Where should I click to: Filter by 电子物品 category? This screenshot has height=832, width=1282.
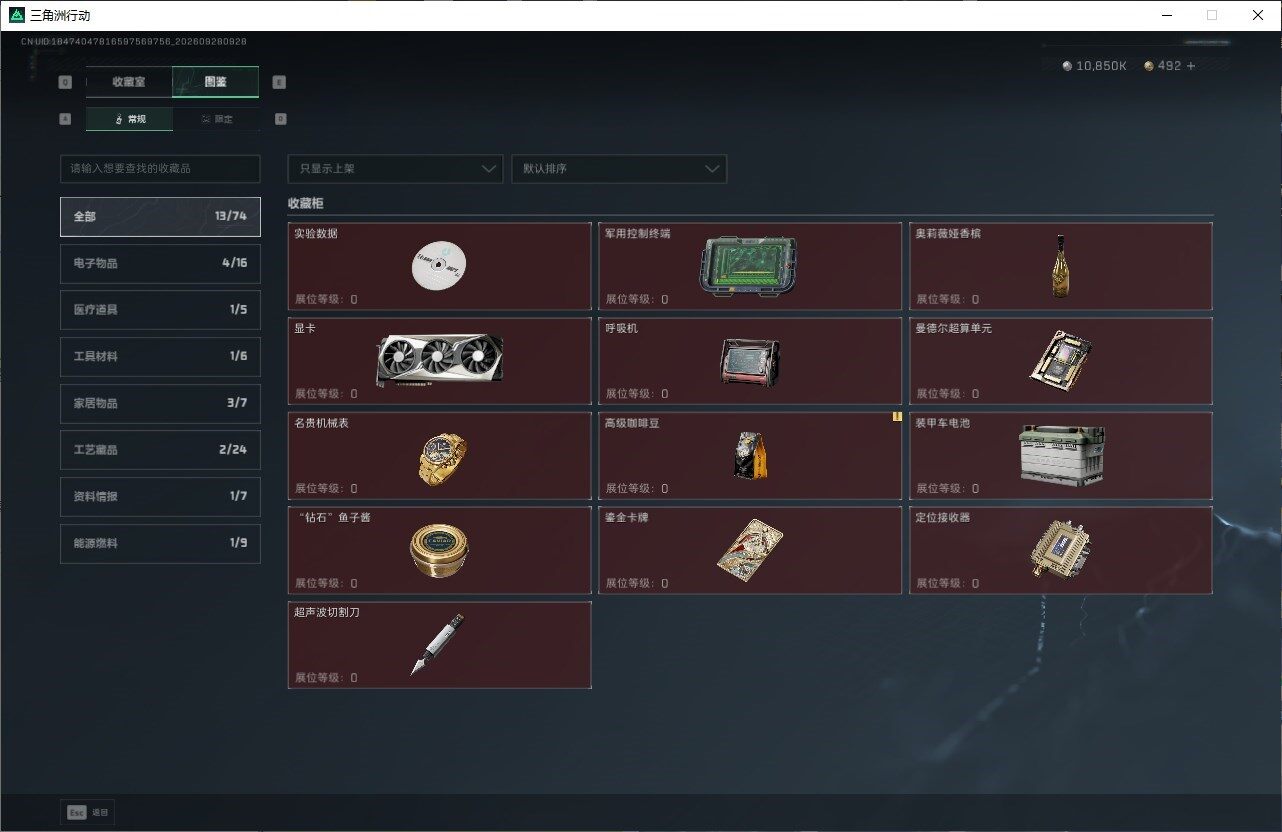160,263
